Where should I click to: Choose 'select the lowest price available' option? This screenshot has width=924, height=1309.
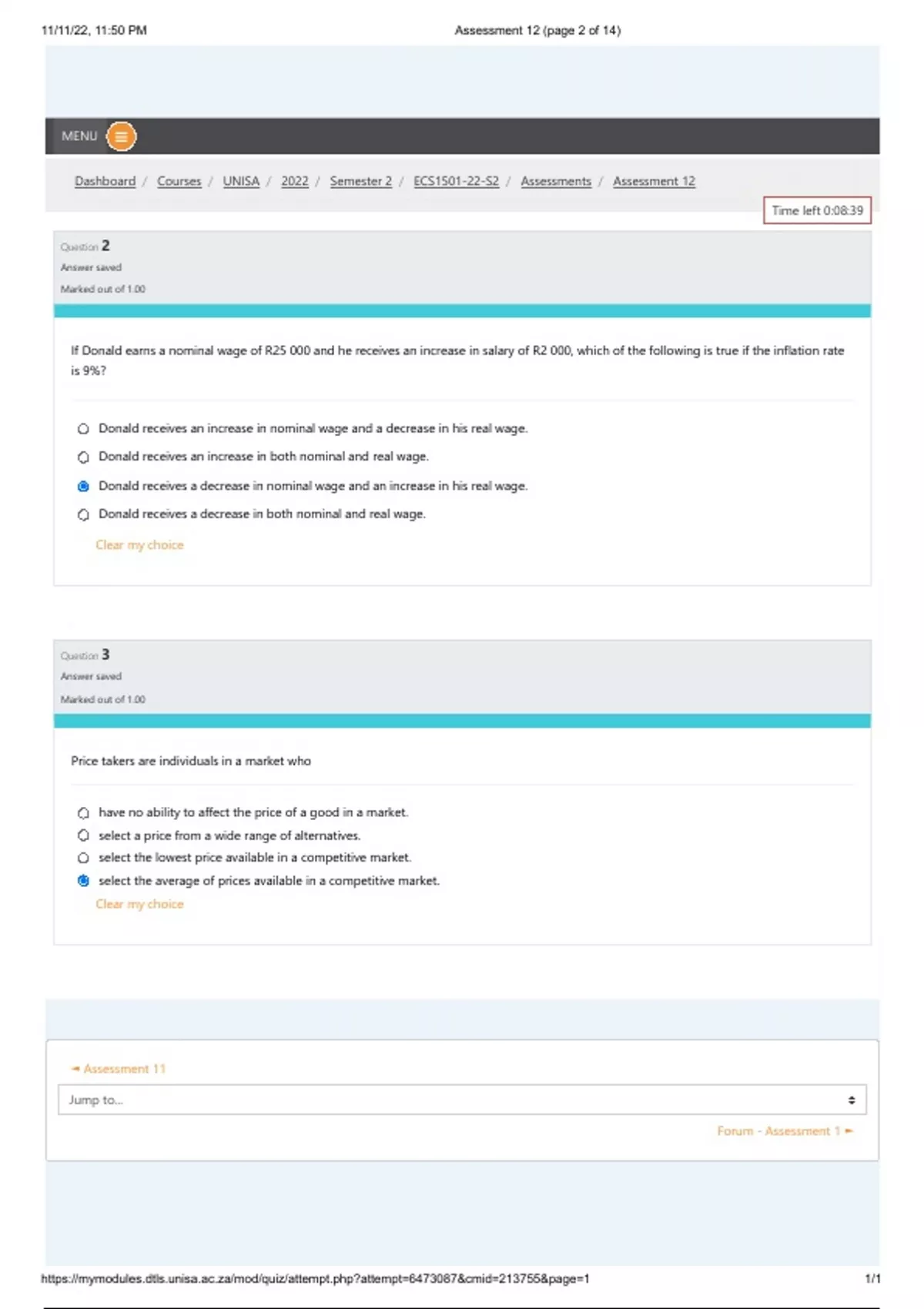[83, 858]
